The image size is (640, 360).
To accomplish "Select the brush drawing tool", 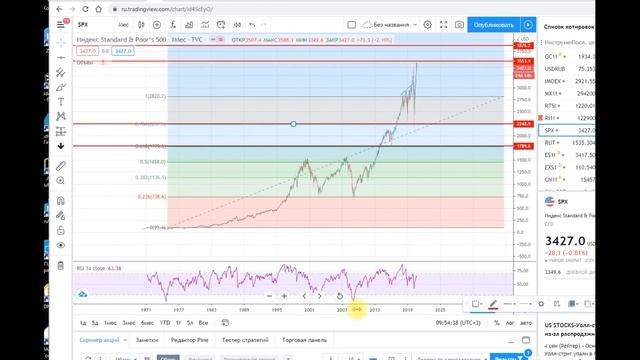I will click(x=61, y=87).
